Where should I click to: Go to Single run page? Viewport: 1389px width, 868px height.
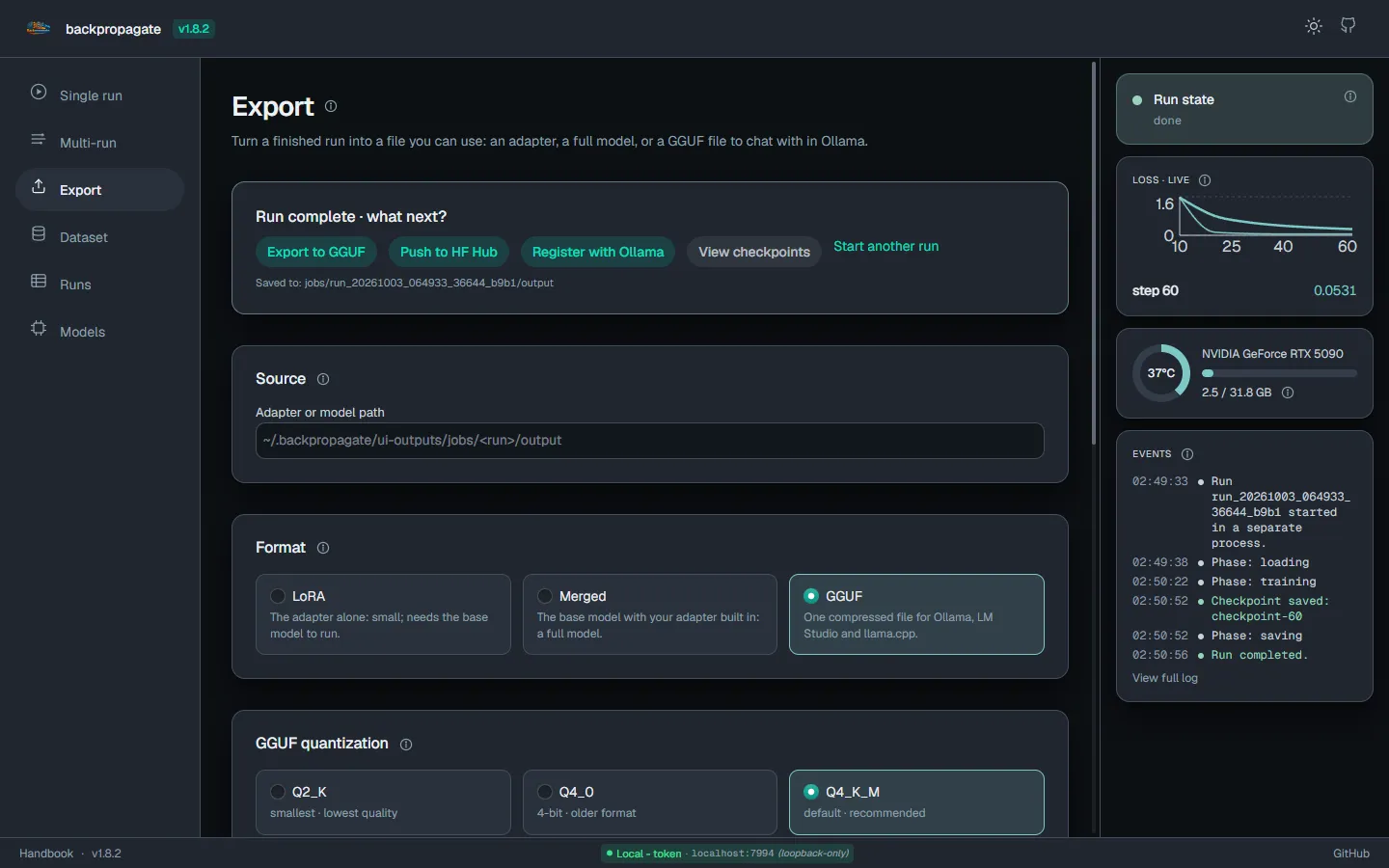pyautogui.click(x=100, y=95)
